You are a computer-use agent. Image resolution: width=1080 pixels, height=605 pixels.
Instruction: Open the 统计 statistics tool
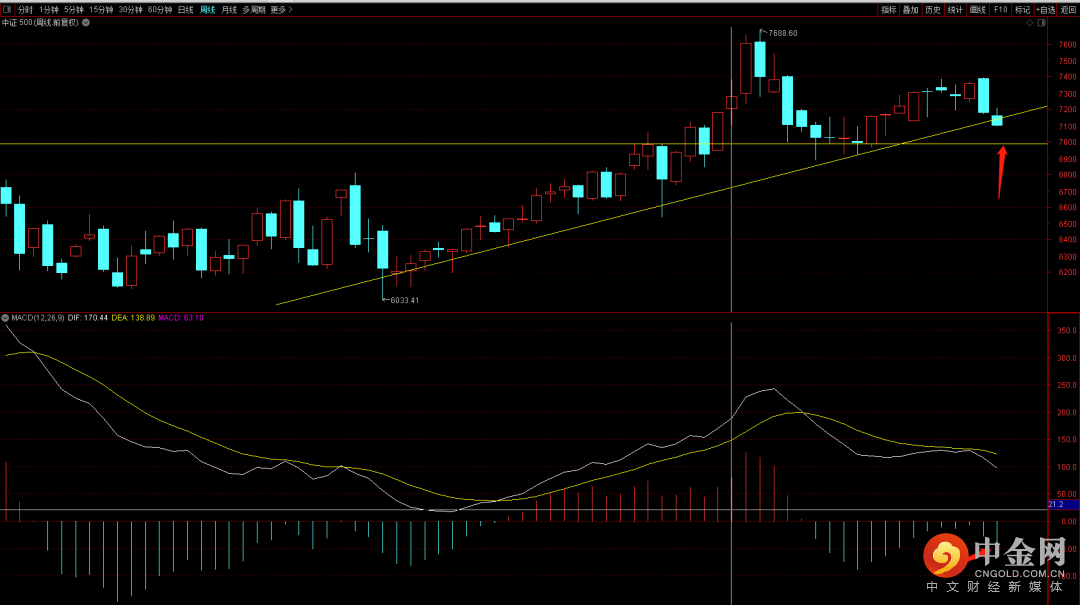[x=955, y=9]
